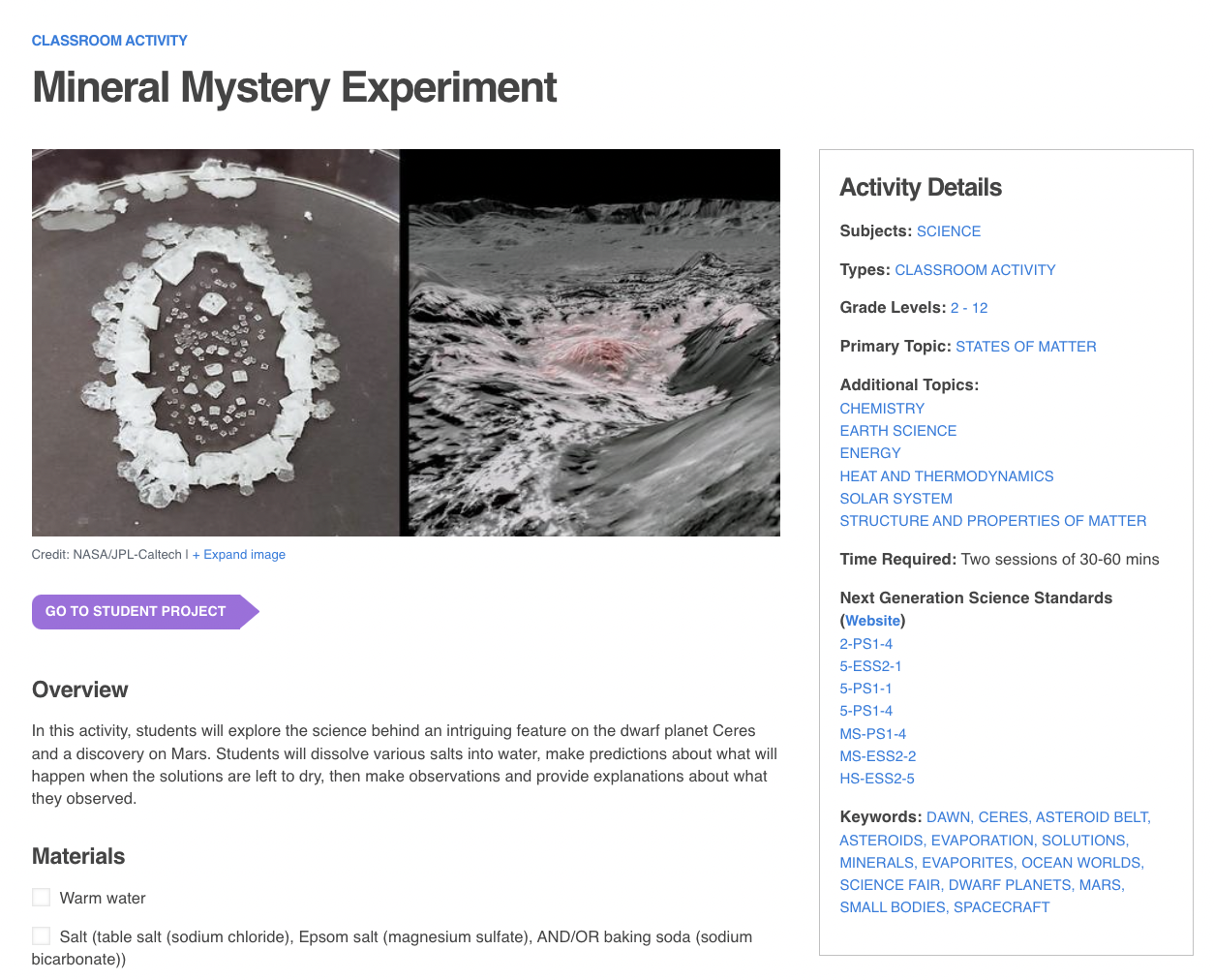Select the MS-PS1-4 standard link
Image resolution: width=1214 pixels, height=980 pixels.
pyautogui.click(x=872, y=733)
